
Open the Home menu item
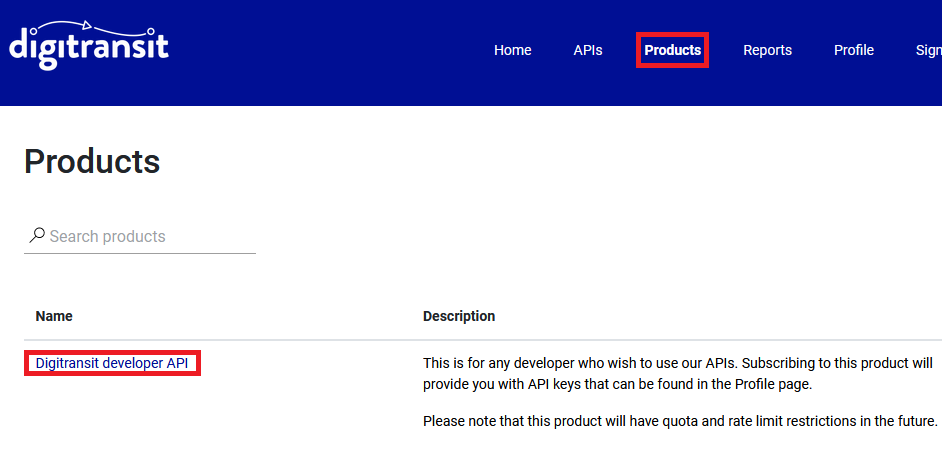(512, 50)
